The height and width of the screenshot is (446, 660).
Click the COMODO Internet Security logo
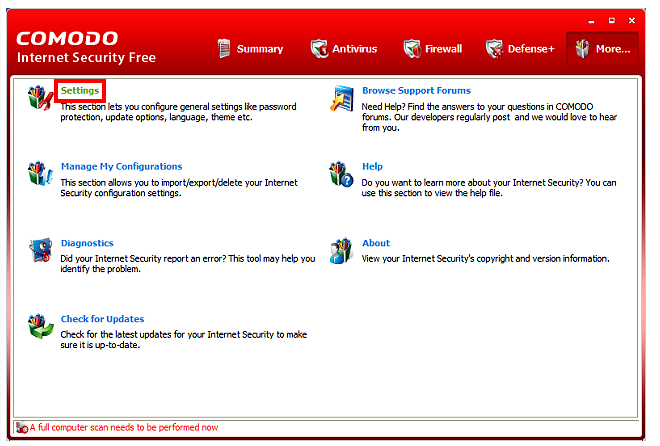click(86, 47)
